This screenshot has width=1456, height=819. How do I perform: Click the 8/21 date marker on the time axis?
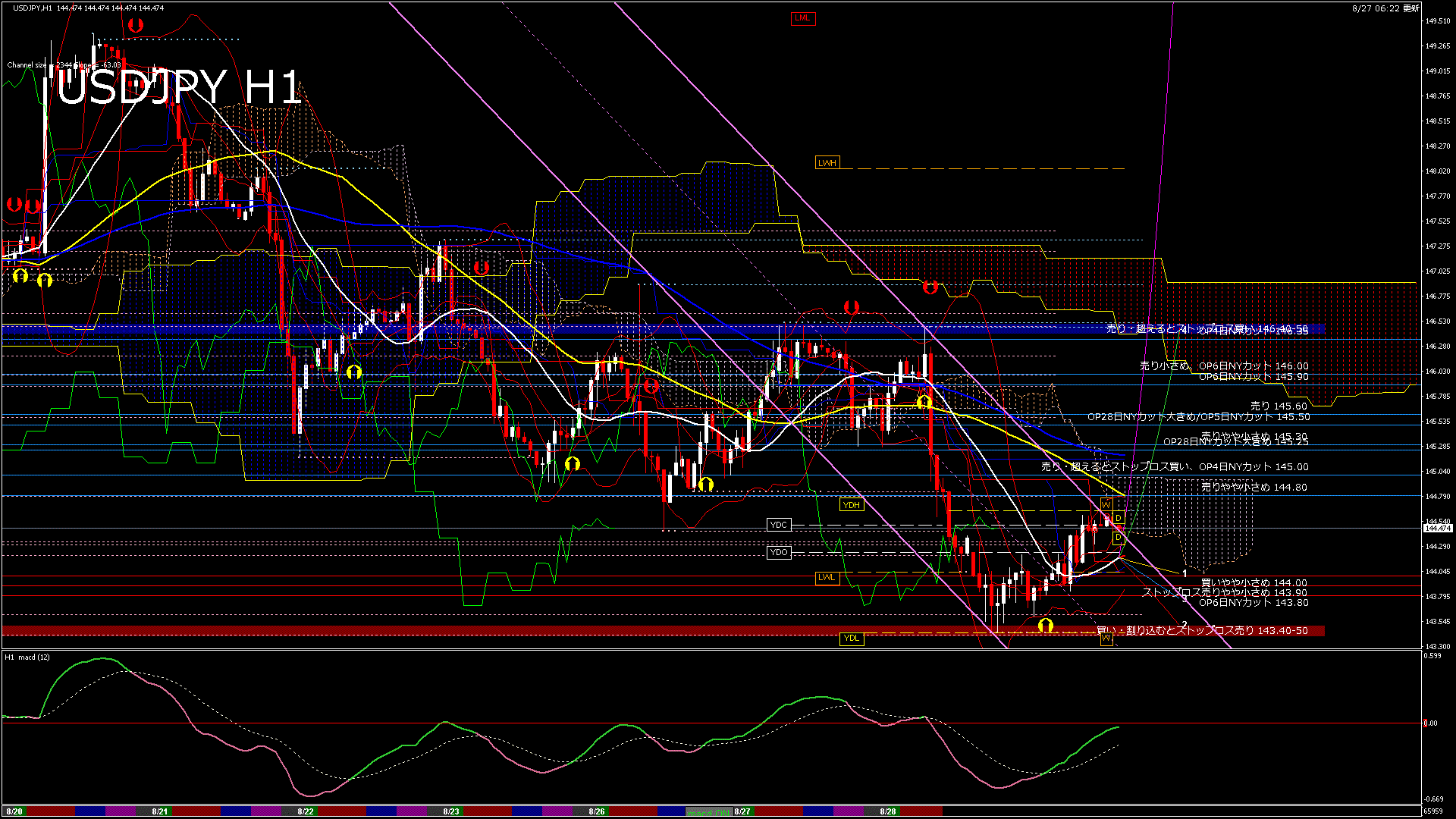click(159, 811)
